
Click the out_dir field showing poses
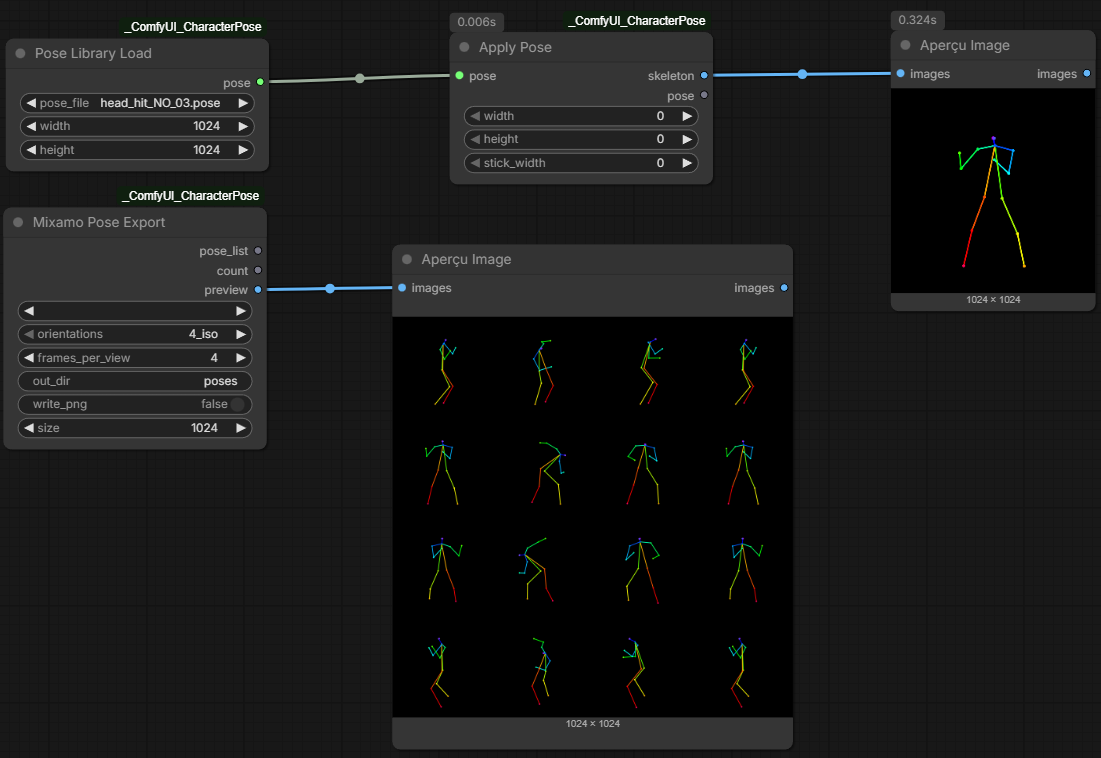coord(135,381)
